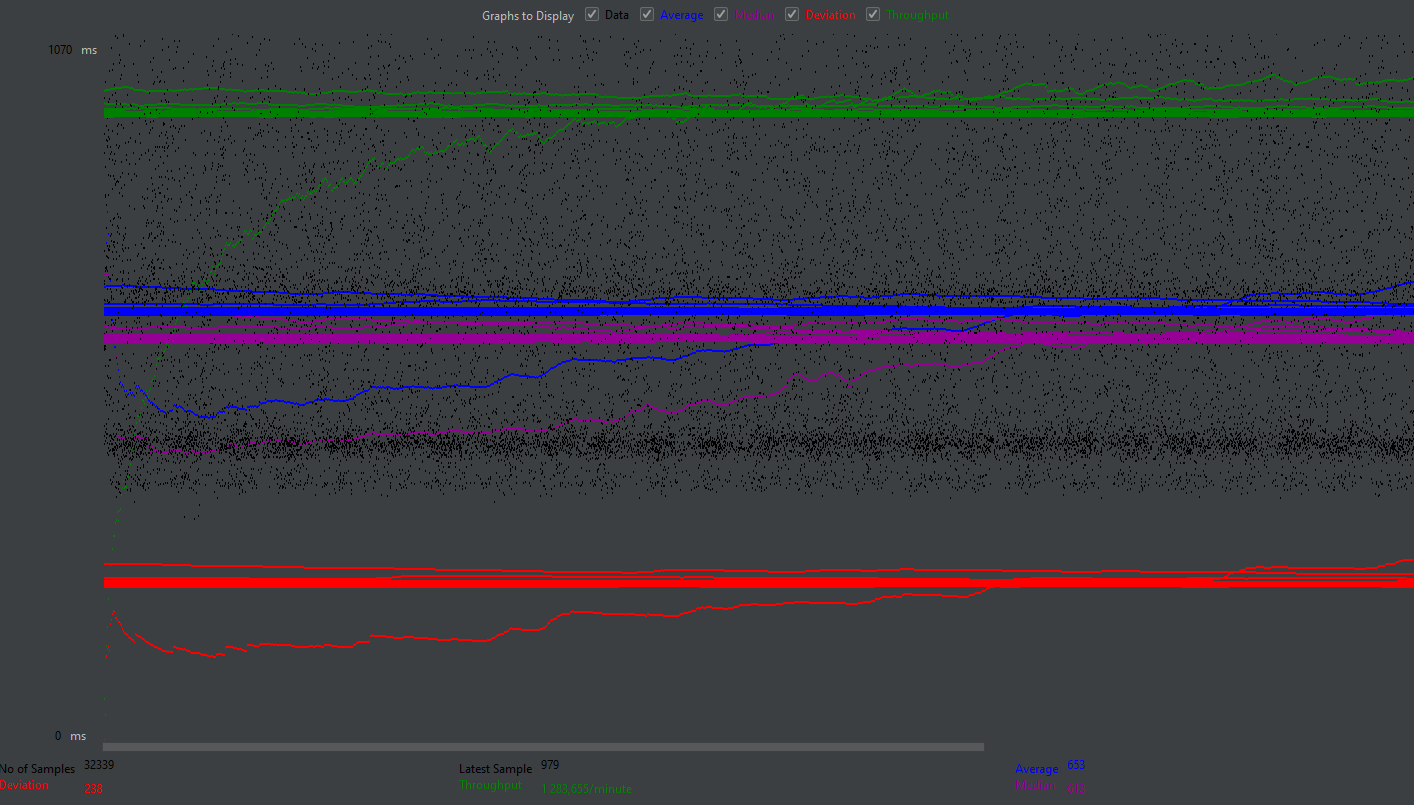Screen dimensions: 1414x807
Task: Click the No of Samples value 32339
Action: 100,765
